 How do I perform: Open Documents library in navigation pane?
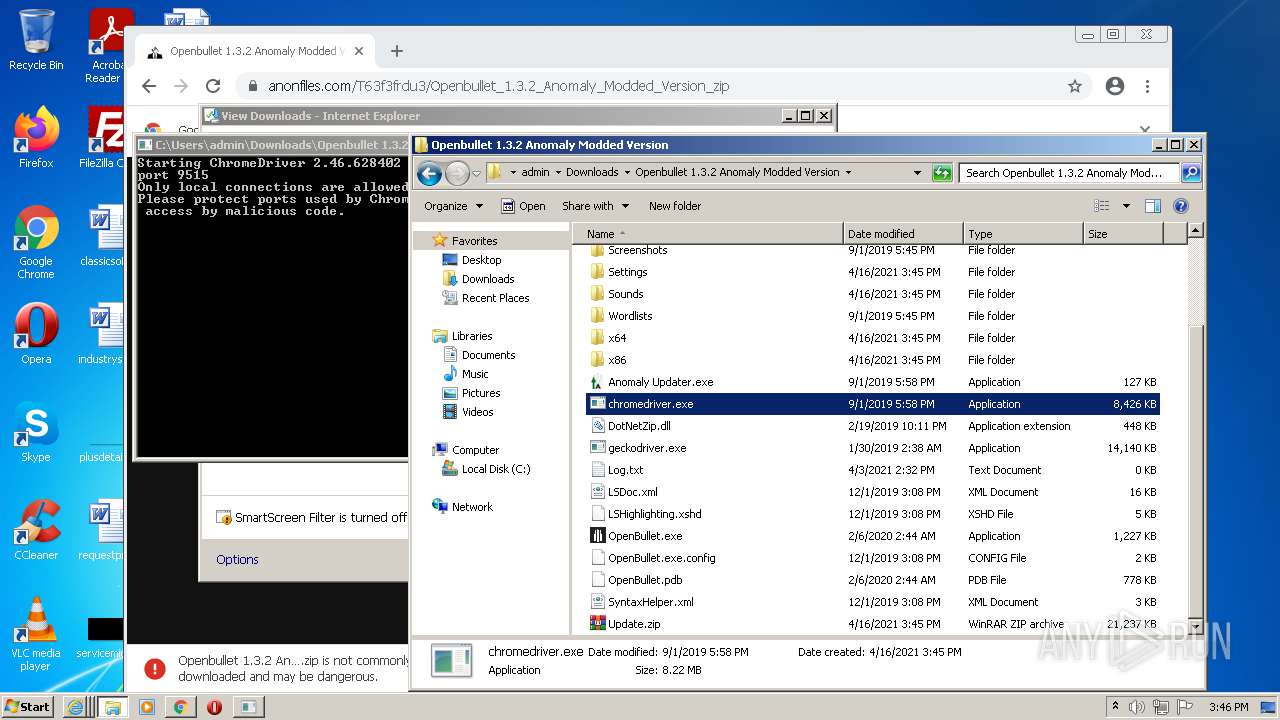click(x=488, y=355)
